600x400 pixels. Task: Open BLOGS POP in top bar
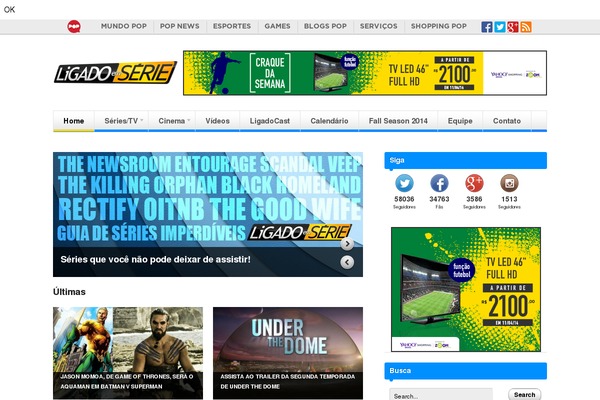click(x=325, y=26)
